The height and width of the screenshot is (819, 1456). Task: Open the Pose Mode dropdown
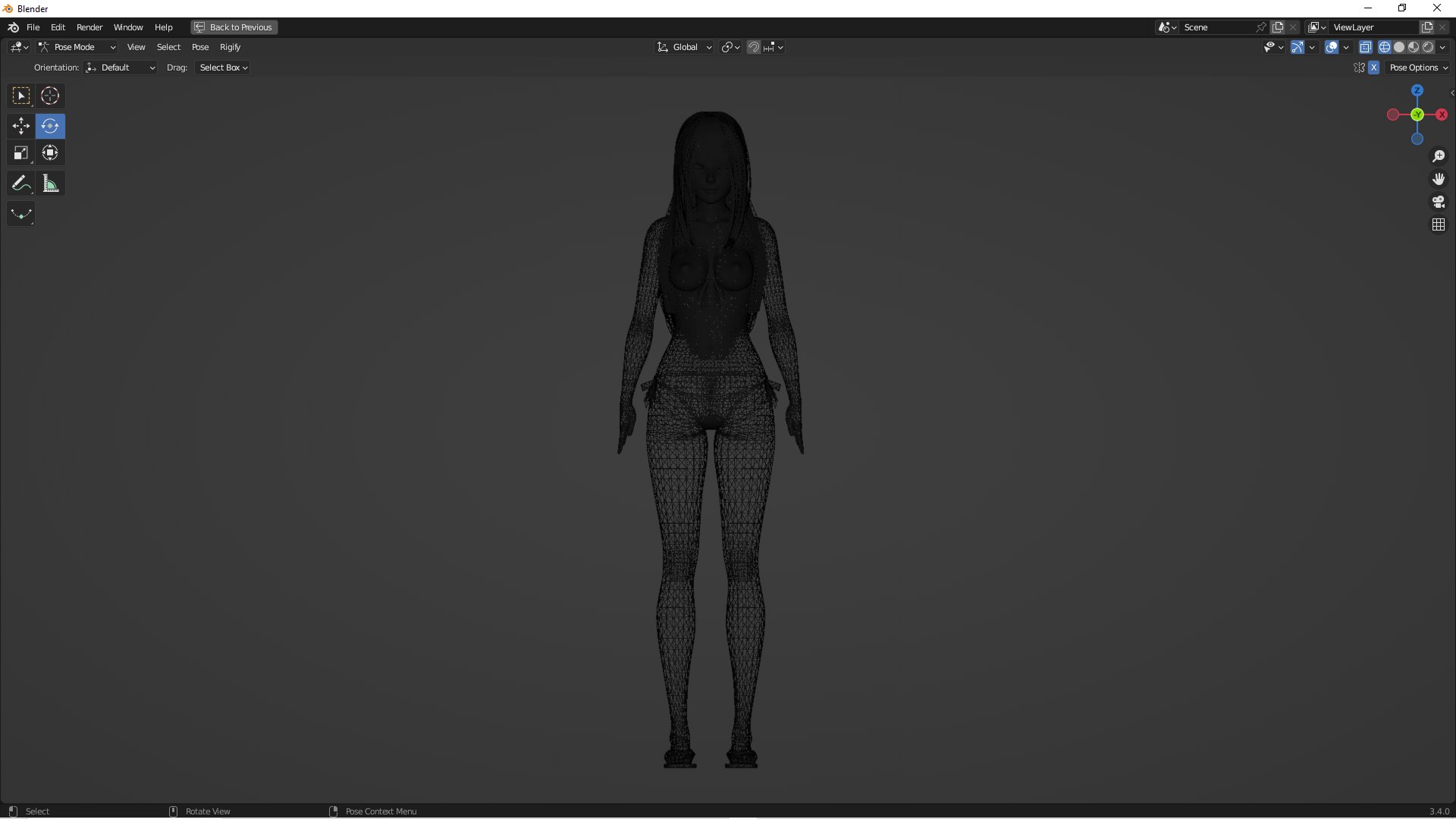tap(77, 47)
